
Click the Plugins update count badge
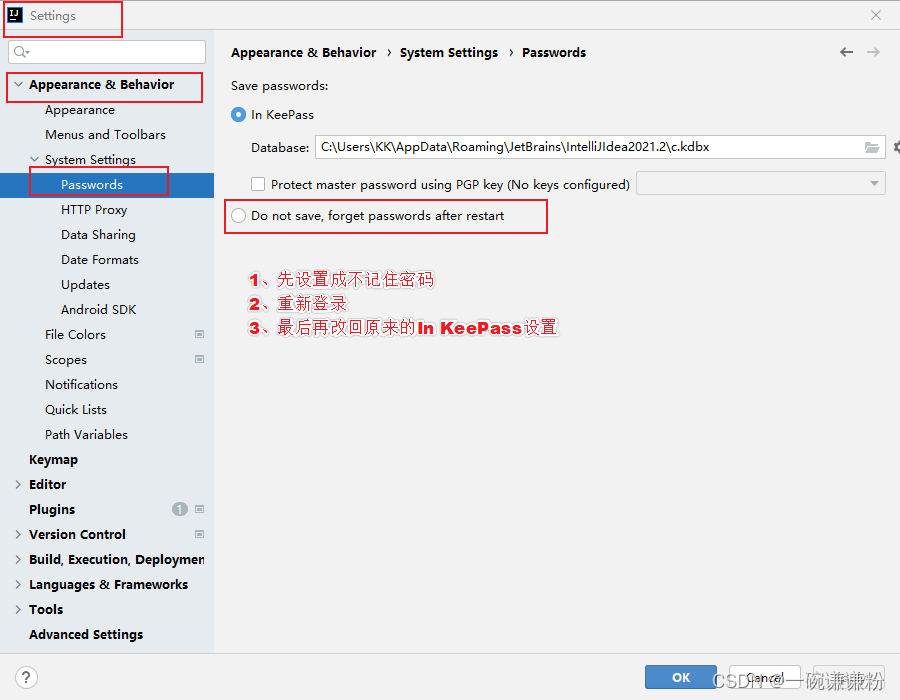pos(180,509)
